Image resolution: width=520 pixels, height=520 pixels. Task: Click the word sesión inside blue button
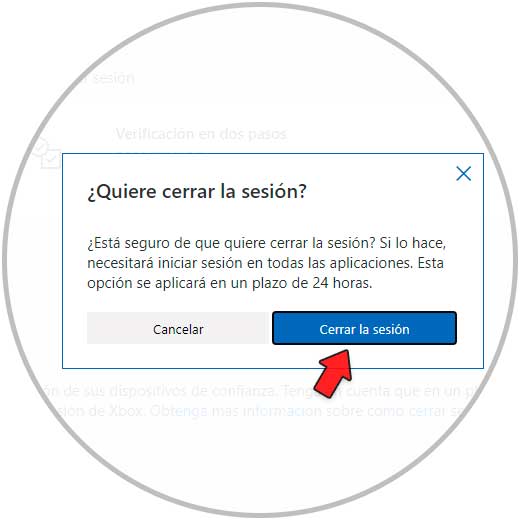(391, 330)
